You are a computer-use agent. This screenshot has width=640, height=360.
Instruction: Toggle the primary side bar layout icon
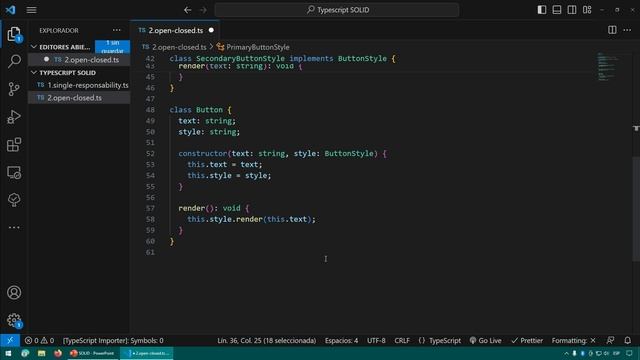coord(542,10)
